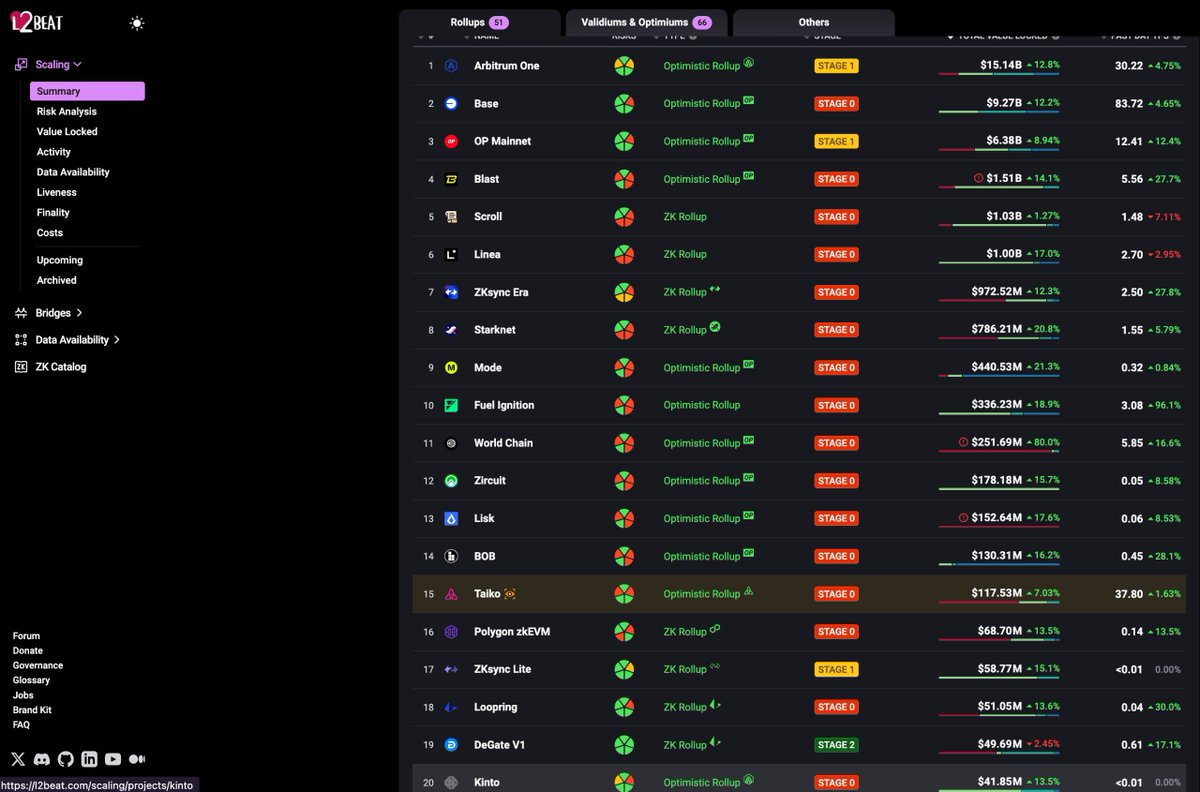Click the Lisk water-drop logo
The height and width of the screenshot is (792, 1200).
pos(452,519)
